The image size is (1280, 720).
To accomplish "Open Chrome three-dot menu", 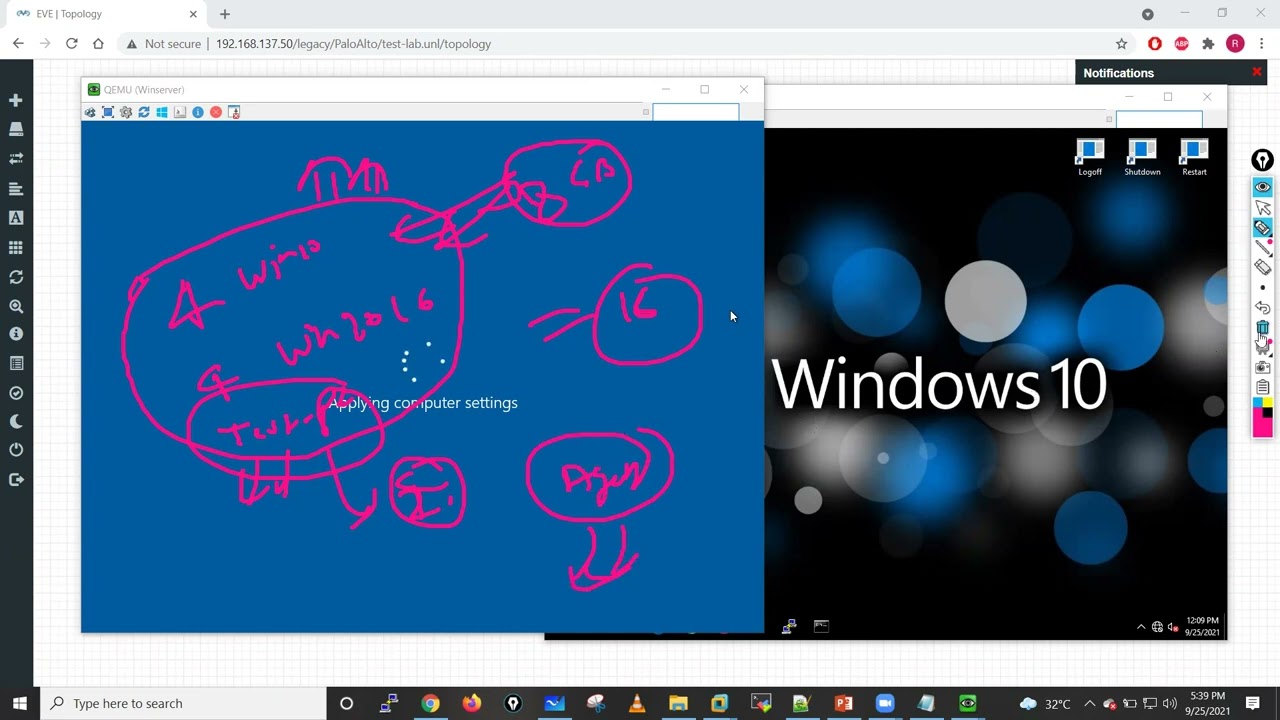I will point(1262,44).
